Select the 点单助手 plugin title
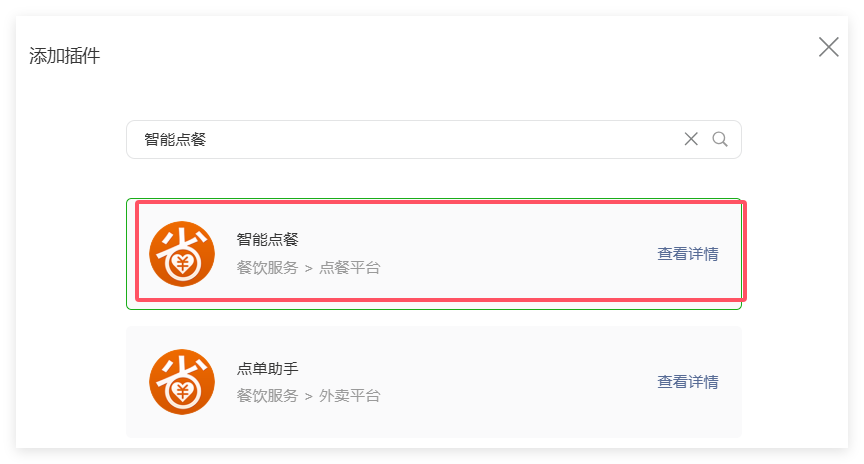The image size is (864, 464). [x=267, y=368]
